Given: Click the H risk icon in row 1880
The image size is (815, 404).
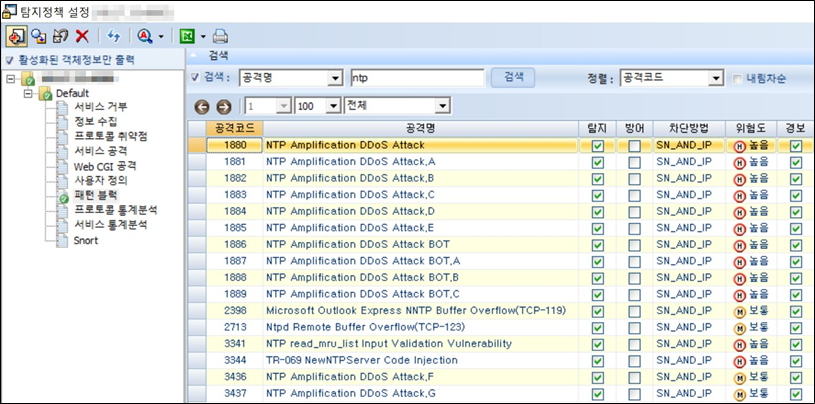Looking at the screenshot, I should (x=739, y=147).
